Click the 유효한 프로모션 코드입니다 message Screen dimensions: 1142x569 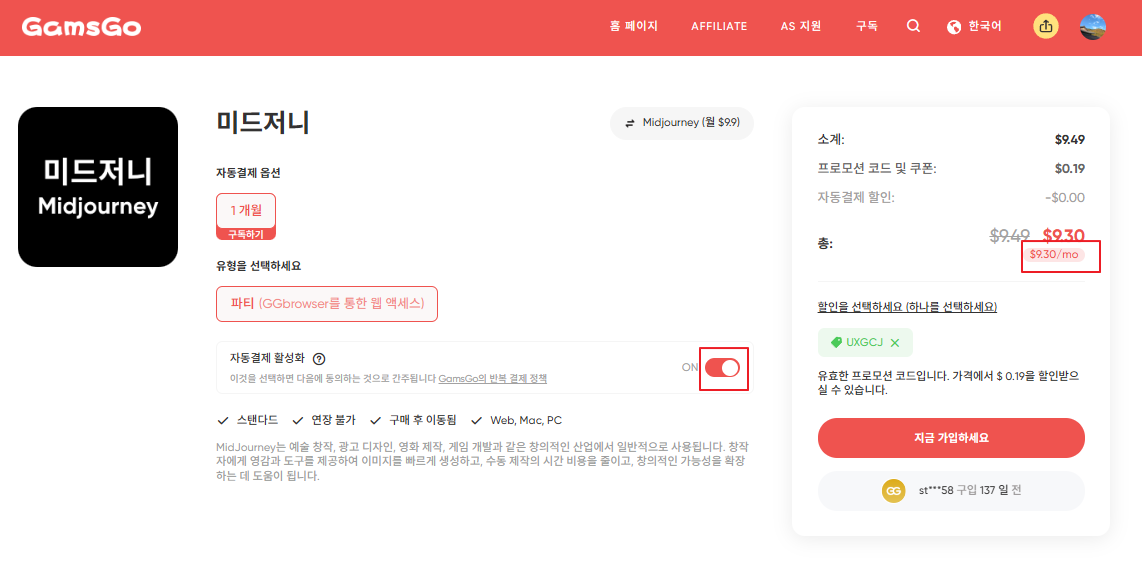point(948,383)
